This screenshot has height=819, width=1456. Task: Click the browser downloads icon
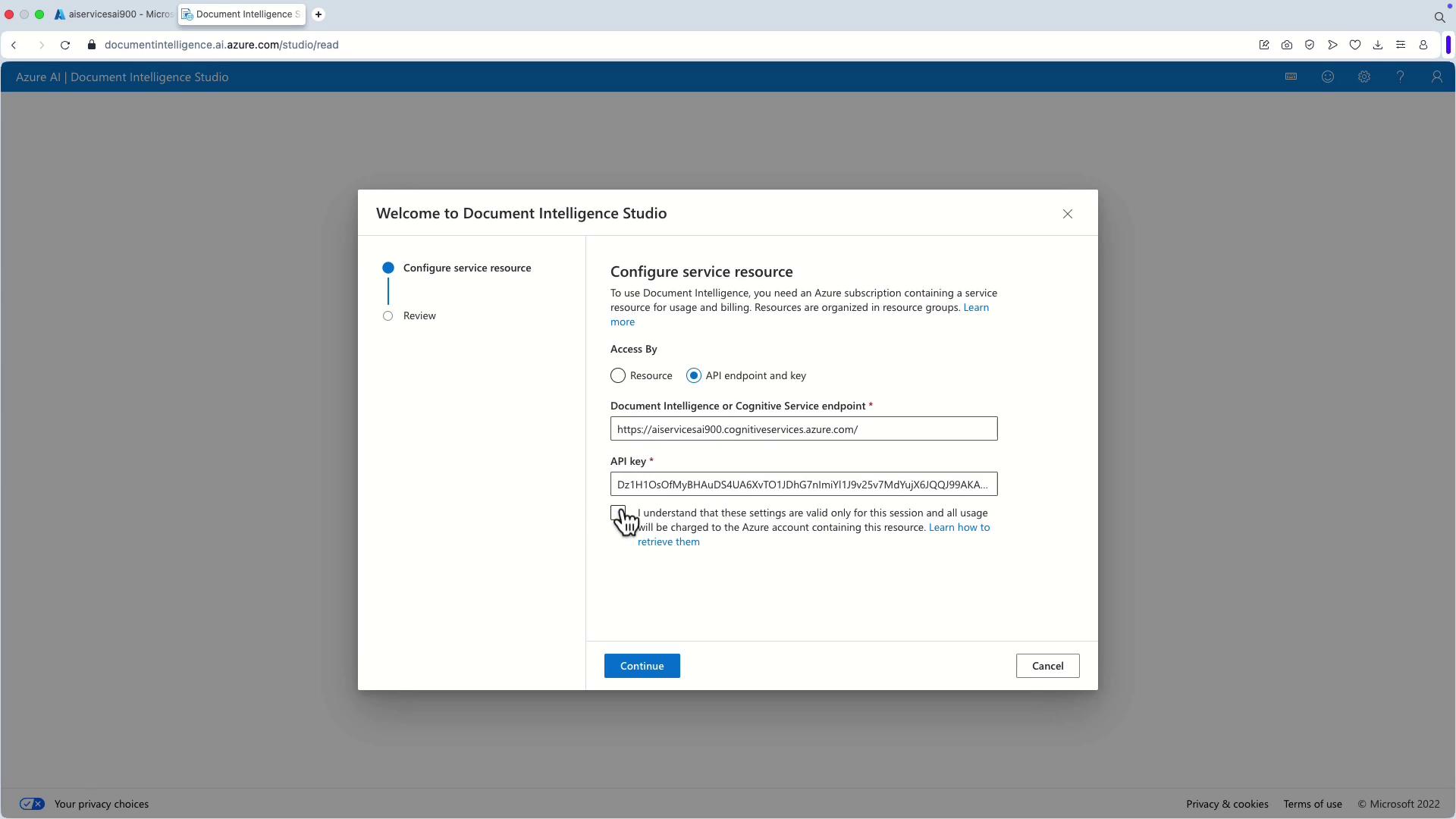tap(1378, 45)
